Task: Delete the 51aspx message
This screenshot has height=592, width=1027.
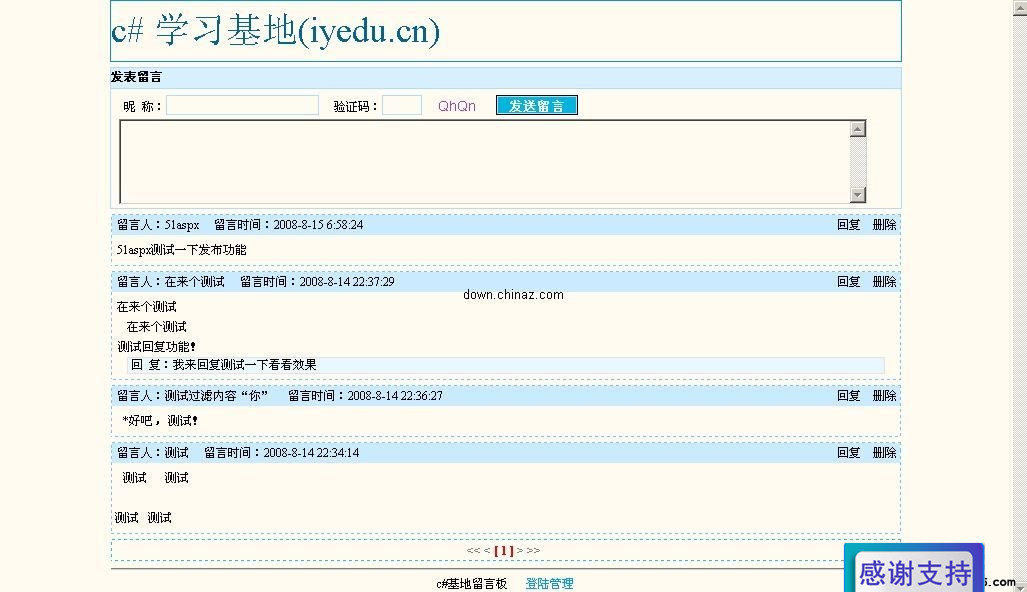Action: coord(884,225)
